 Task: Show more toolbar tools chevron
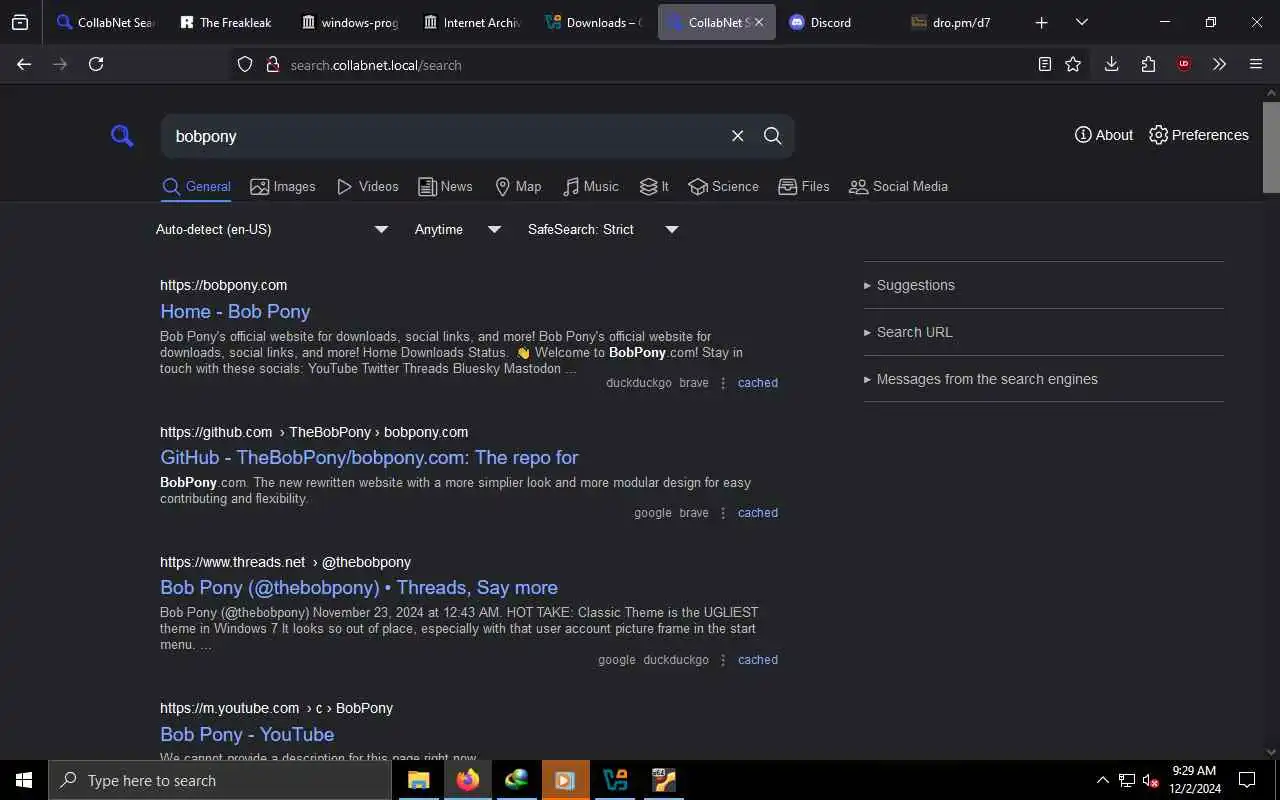pos(1219,64)
